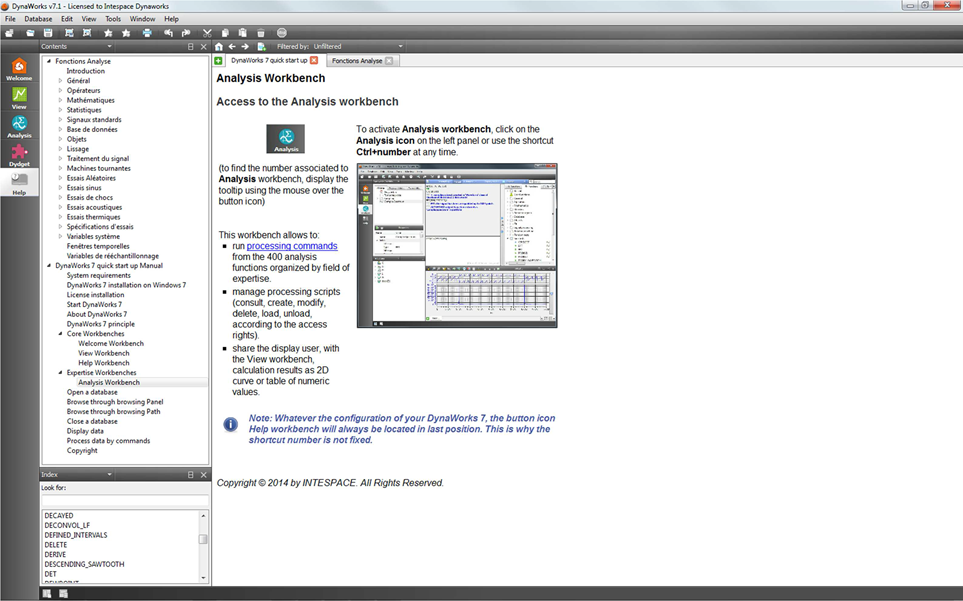Screen dimensions: 963x601
Task: Follow the processing commands link
Action: click(x=292, y=246)
